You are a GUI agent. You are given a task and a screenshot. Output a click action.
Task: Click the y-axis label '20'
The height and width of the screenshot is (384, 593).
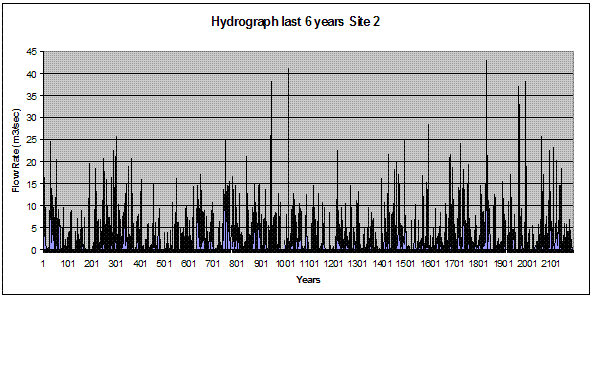[32, 162]
